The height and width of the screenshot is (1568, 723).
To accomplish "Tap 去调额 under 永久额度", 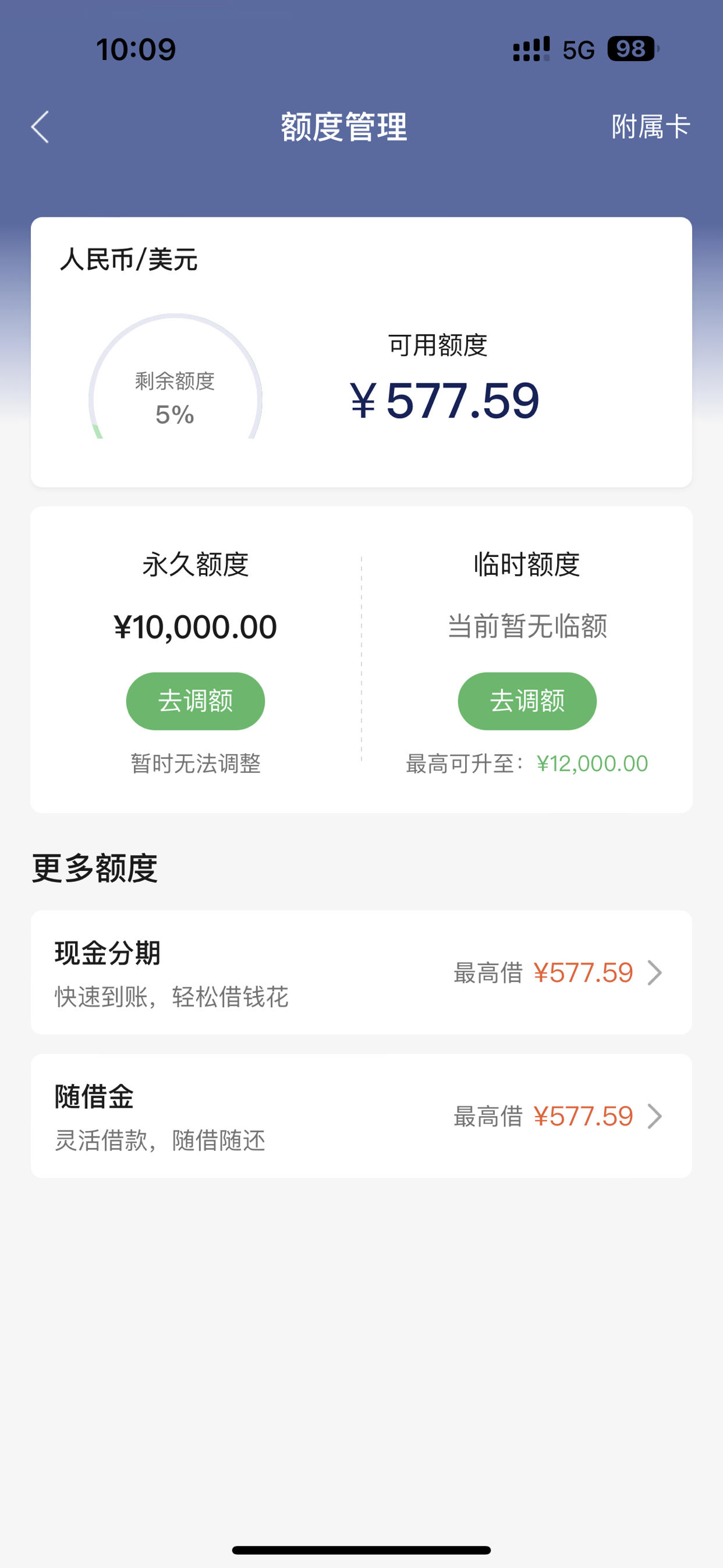I will 196,701.
